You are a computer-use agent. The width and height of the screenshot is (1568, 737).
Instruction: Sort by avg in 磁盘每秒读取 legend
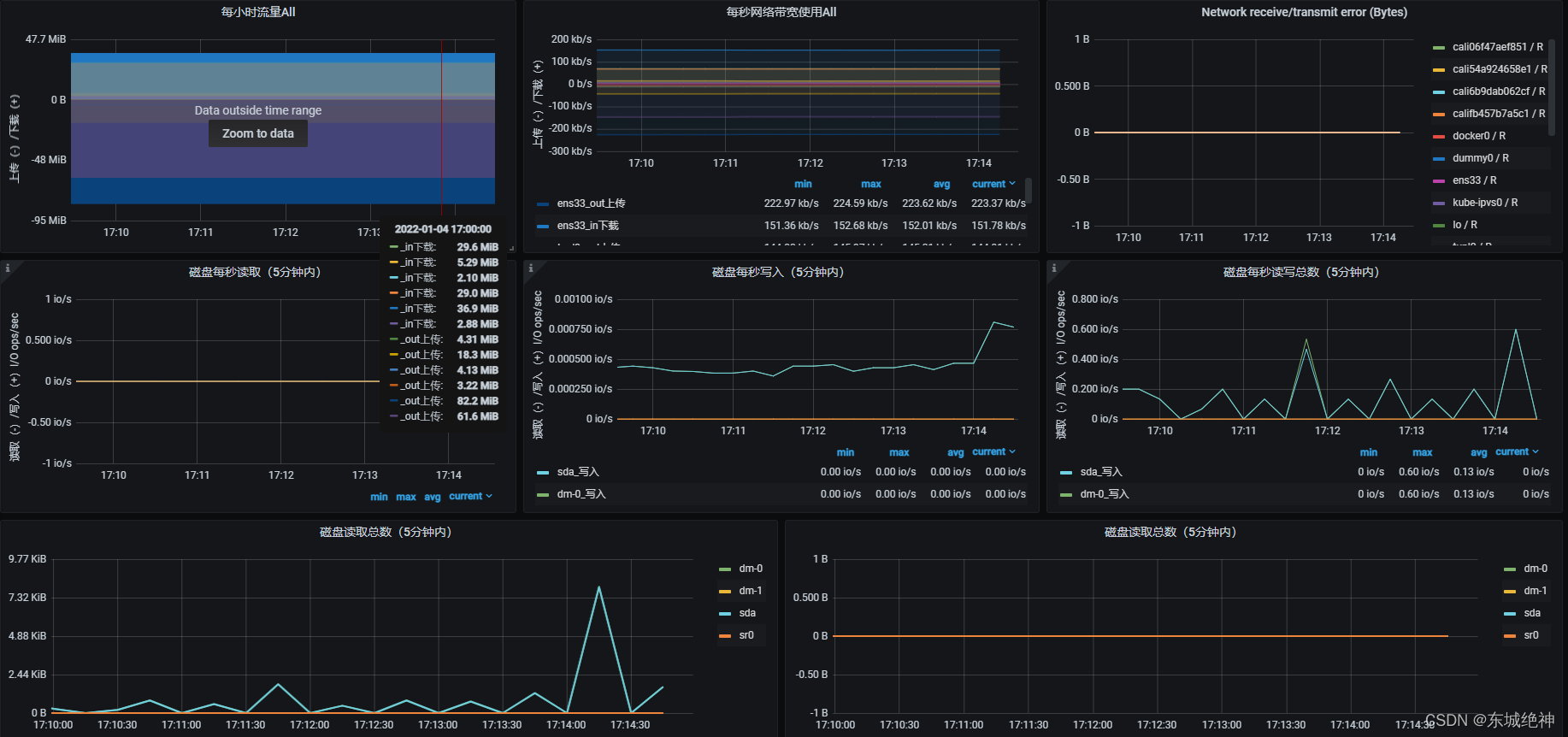click(x=433, y=497)
